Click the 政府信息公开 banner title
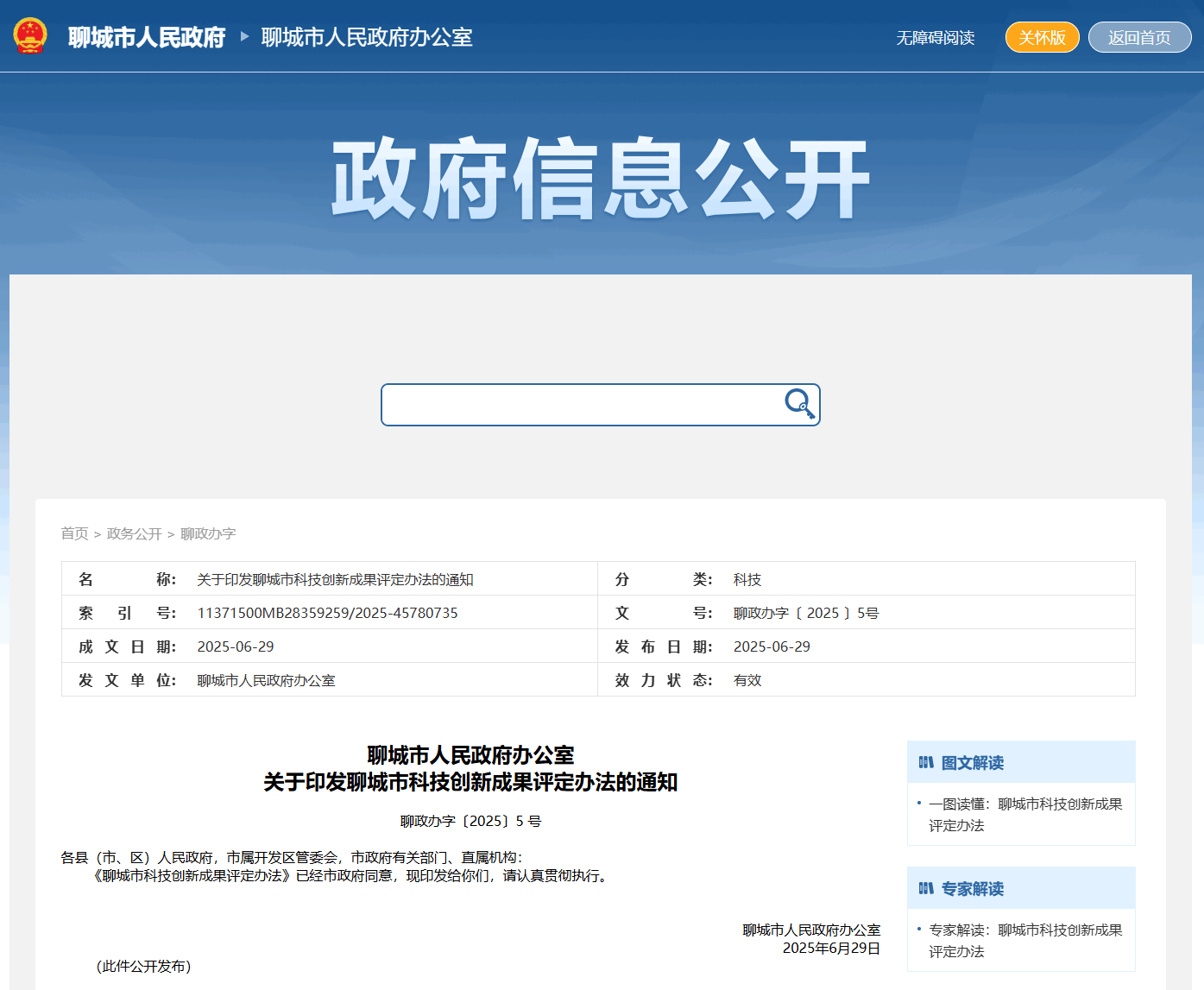 (x=601, y=179)
